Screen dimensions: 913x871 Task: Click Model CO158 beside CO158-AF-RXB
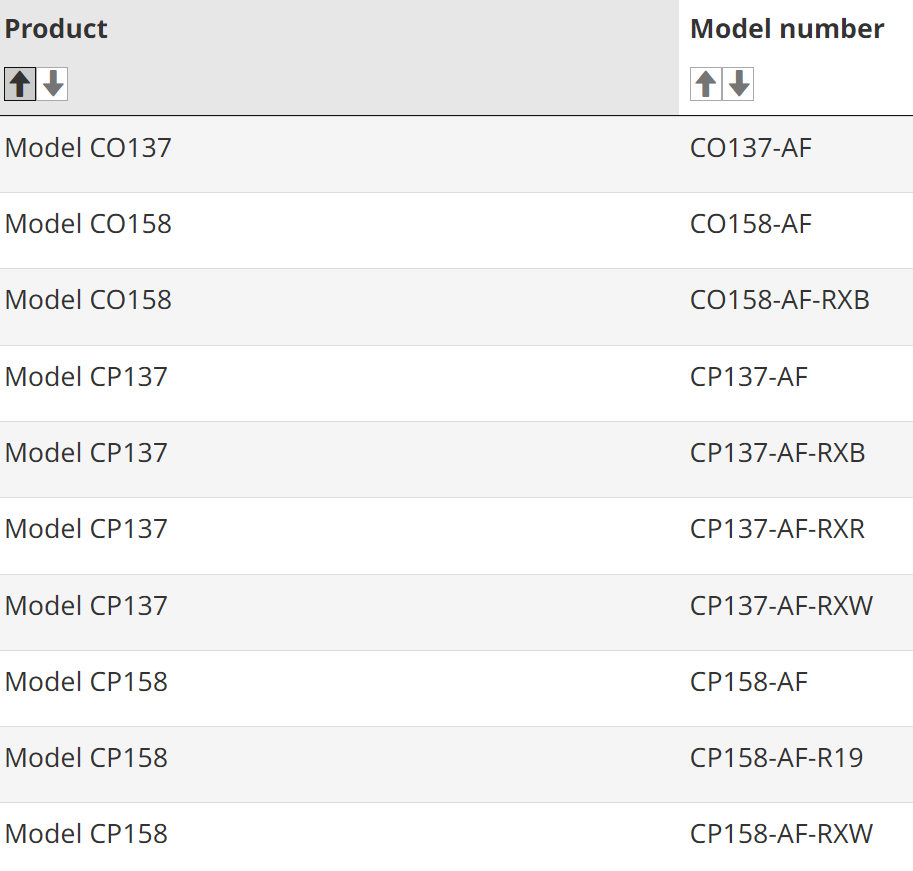(x=88, y=300)
